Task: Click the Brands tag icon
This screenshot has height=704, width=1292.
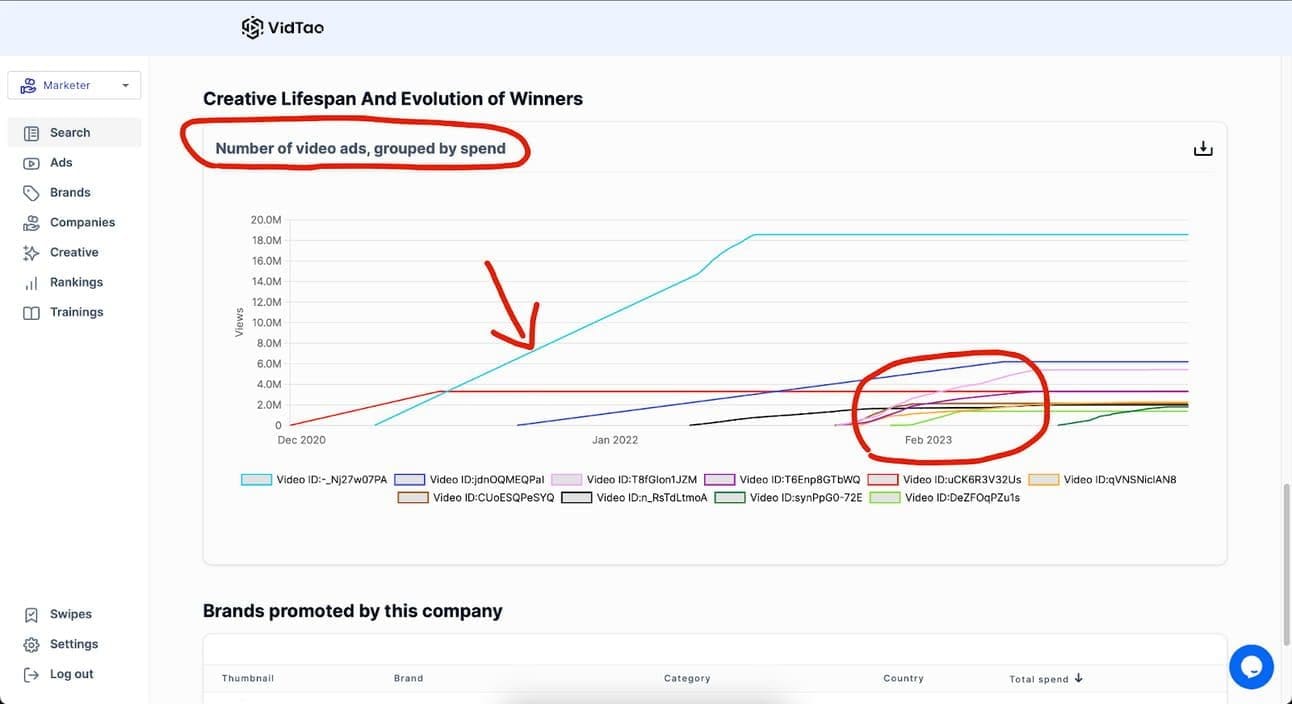Action: [31, 193]
